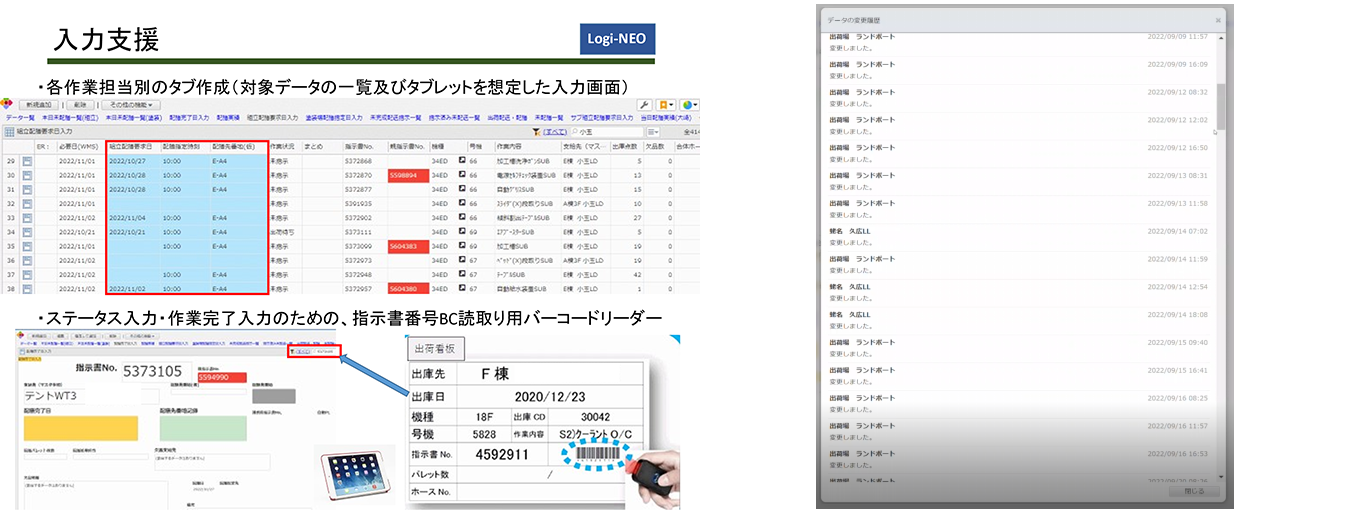
Task: Click the link arrow icon for 5373111
Action: click(x=462, y=231)
